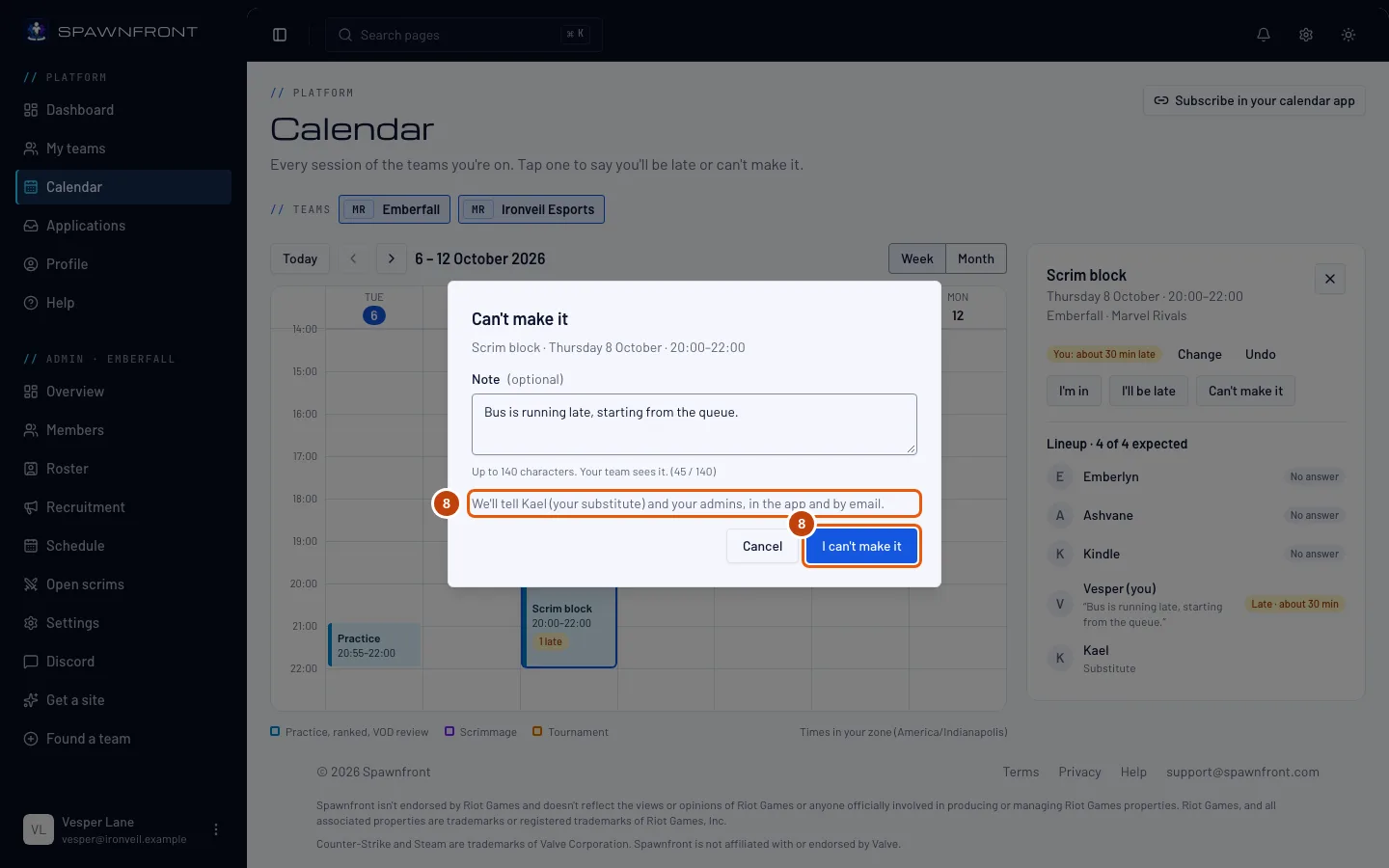The image size is (1389, 868).
Task: Click the Change link
Action: click(1199, 354)
